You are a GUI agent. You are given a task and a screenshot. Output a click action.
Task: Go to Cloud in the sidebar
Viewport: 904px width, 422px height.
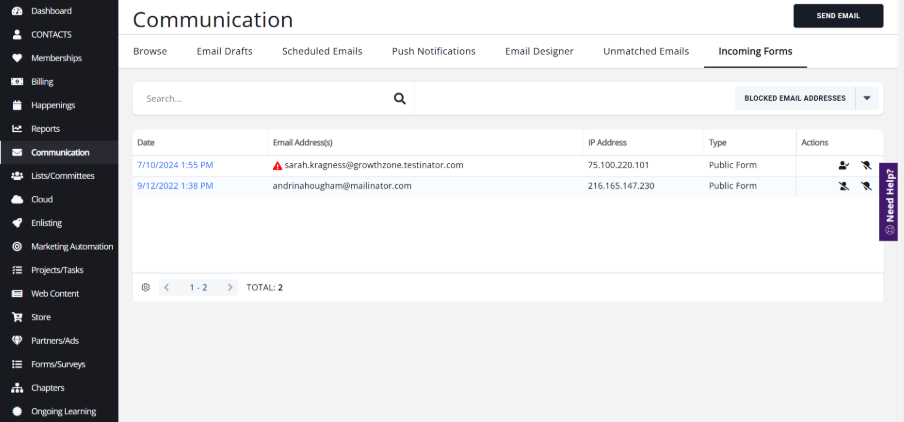41,199
